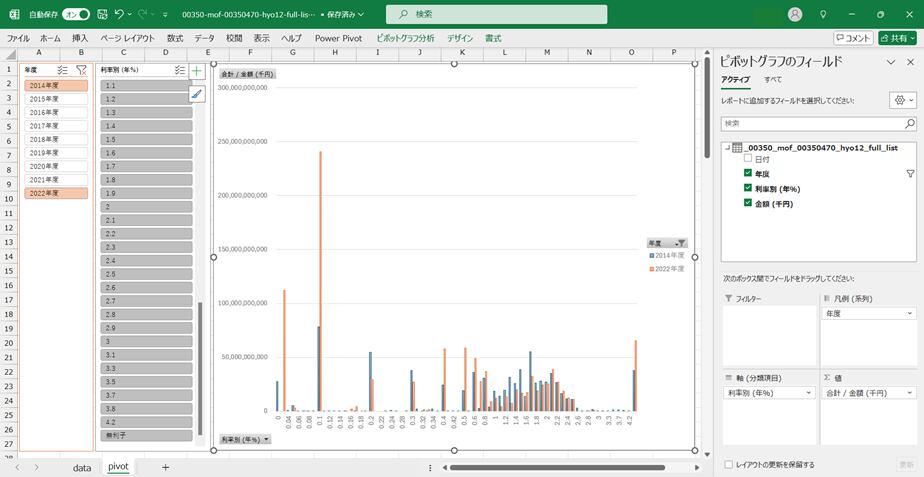Open the 挿入 ribbon tab
The height and width of the screenshot is (477, 924).
point(80,38)
